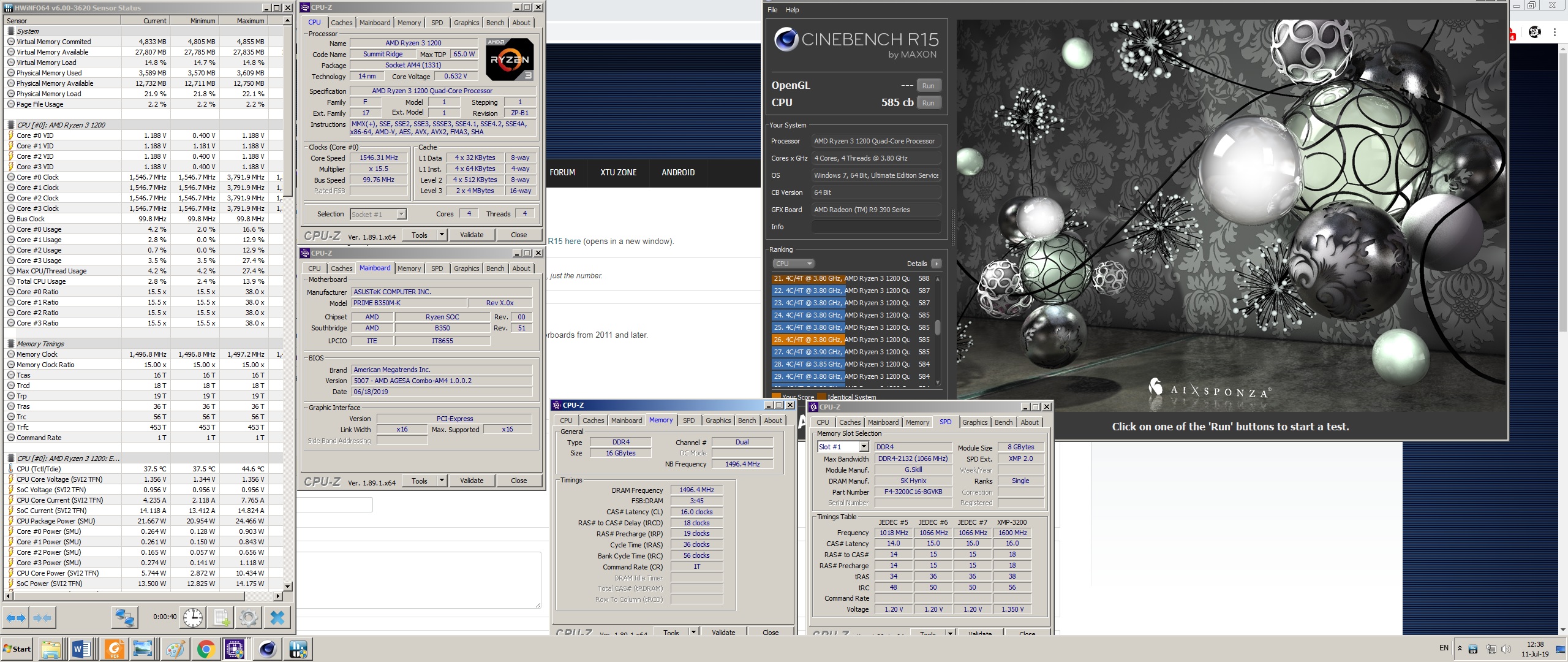Collapse System sensor group in HWiNFO
The height and width of the screenshot is (662, 1568).
pos(10,31)
